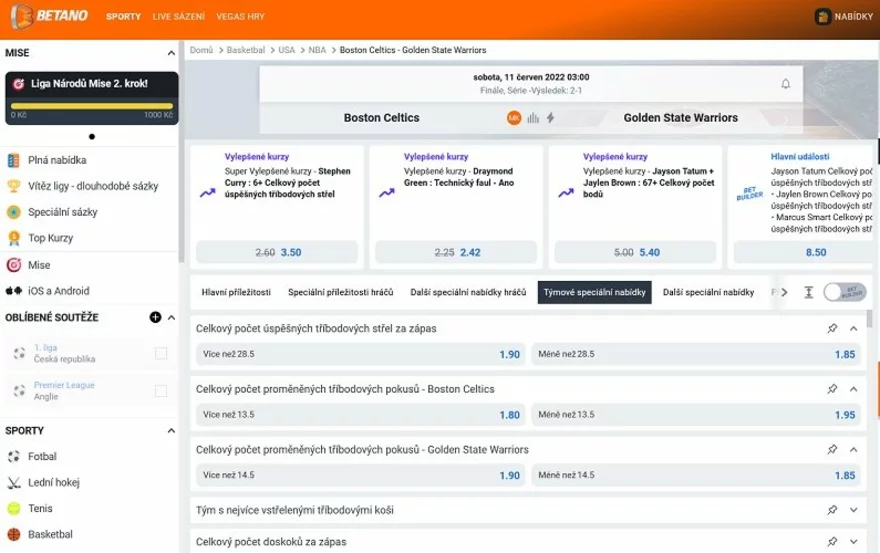Click the Top Kurzy medal icon
Image resolution: width=880 pixels, height=553 pixels.
click(13, 238)
